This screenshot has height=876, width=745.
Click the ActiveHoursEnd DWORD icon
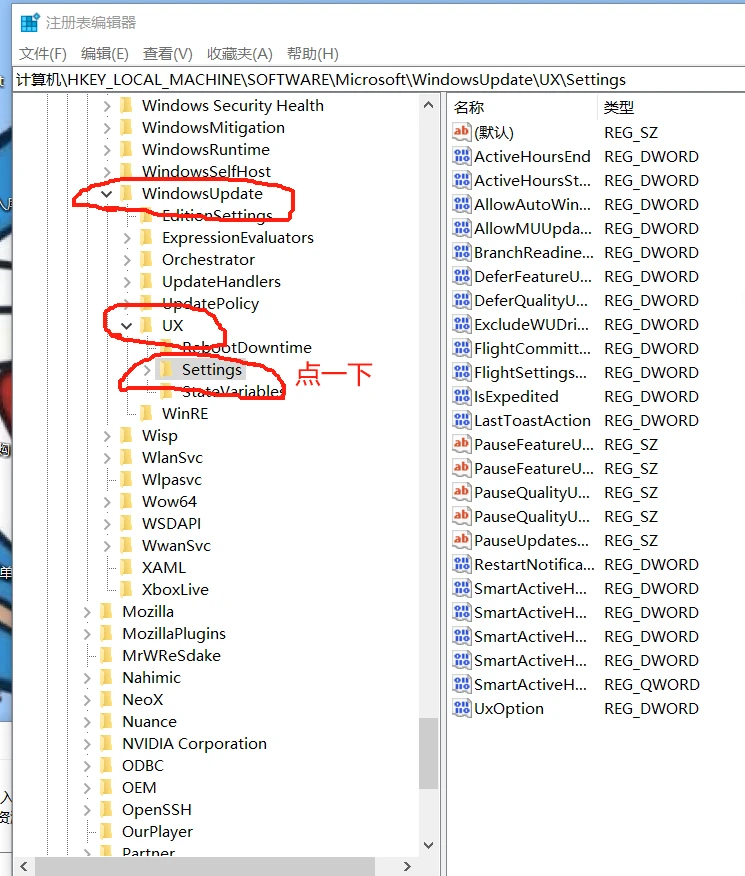[461, 156]
